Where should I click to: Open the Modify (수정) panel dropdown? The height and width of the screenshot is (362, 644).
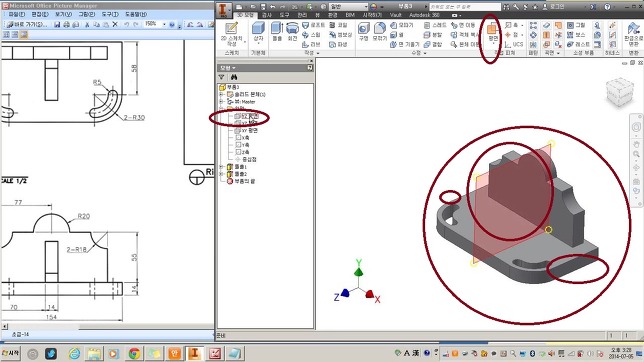pyautogui.click(x=419, y=53)
